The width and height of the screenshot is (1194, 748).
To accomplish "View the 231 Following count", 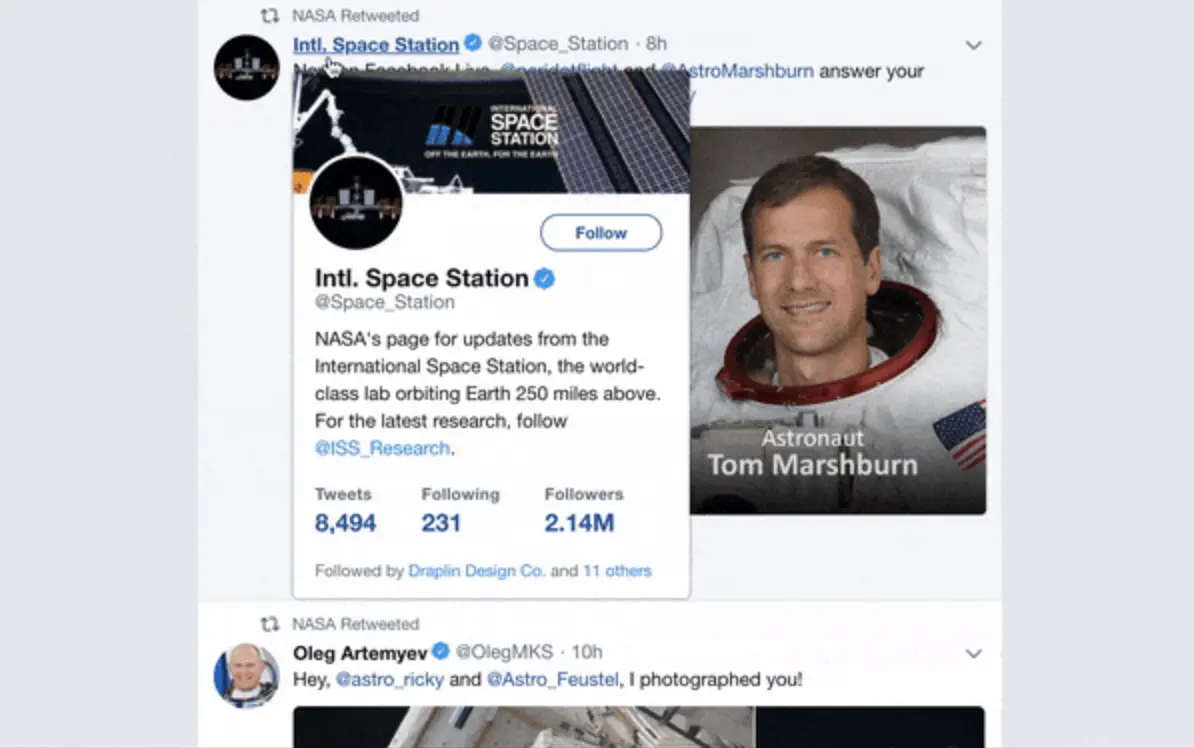I will pyautogui.click(x=442, y=523).
